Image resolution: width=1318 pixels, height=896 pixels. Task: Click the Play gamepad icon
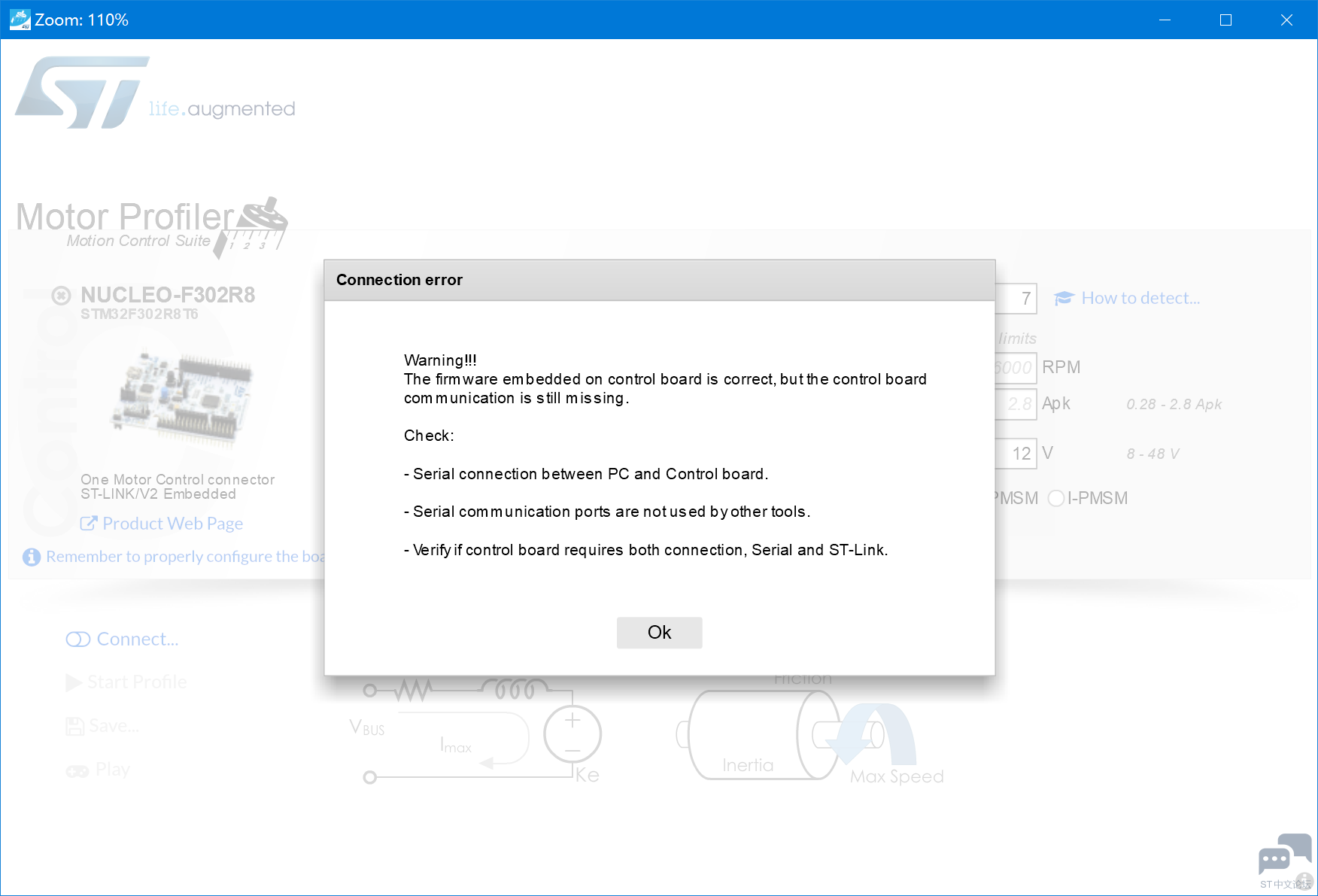77,770
